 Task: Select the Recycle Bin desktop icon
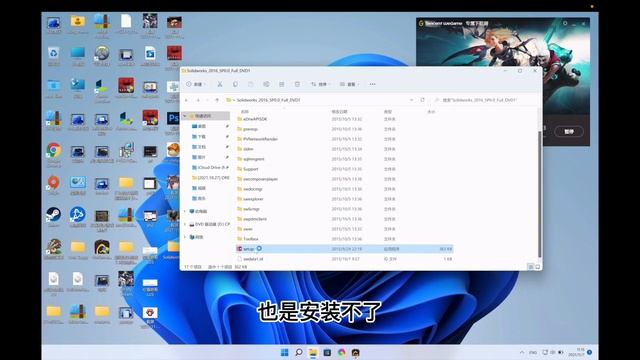(53, 56)
